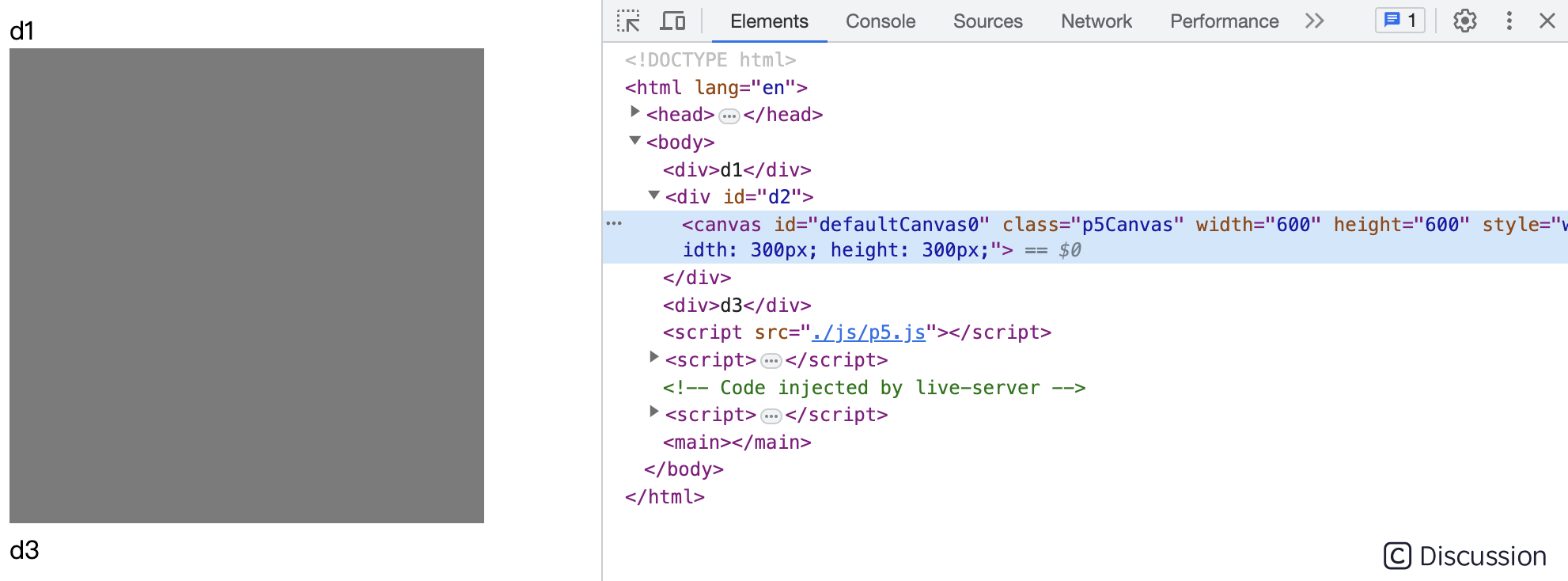Click the ellipsis badge in first collapsed script
Screen dimensions: 1568x581
pos(771,362)
